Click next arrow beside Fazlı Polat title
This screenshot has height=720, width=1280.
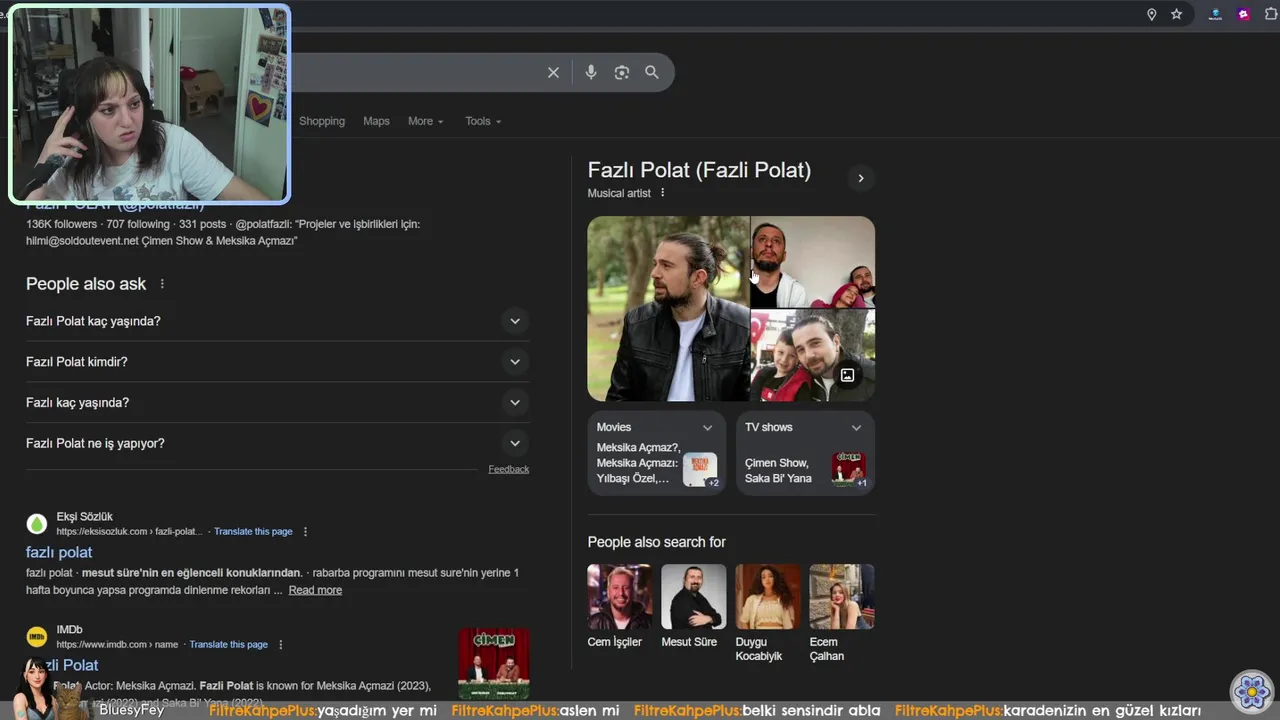[860, 178]
